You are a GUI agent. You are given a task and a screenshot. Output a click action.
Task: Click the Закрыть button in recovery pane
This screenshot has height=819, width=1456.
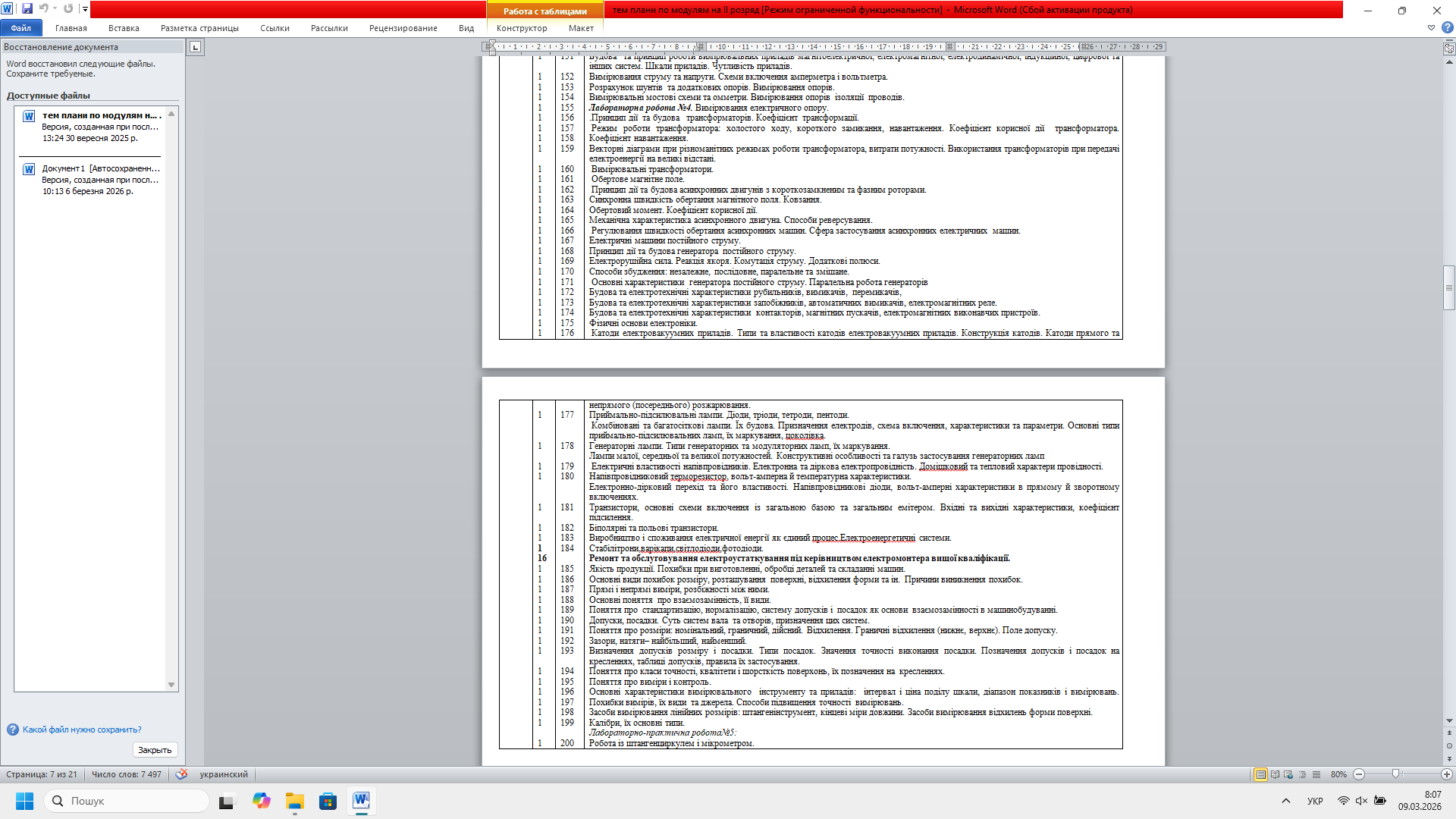point(155,750)
